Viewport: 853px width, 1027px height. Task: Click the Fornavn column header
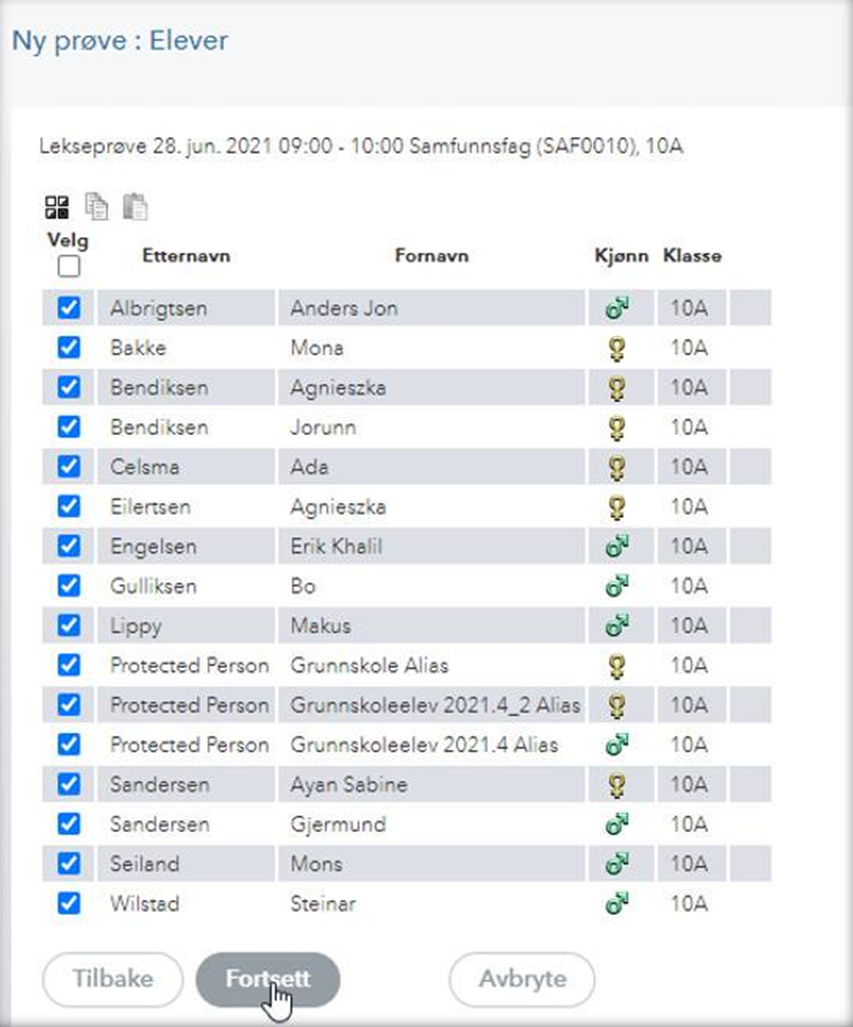tap(431, 256)
